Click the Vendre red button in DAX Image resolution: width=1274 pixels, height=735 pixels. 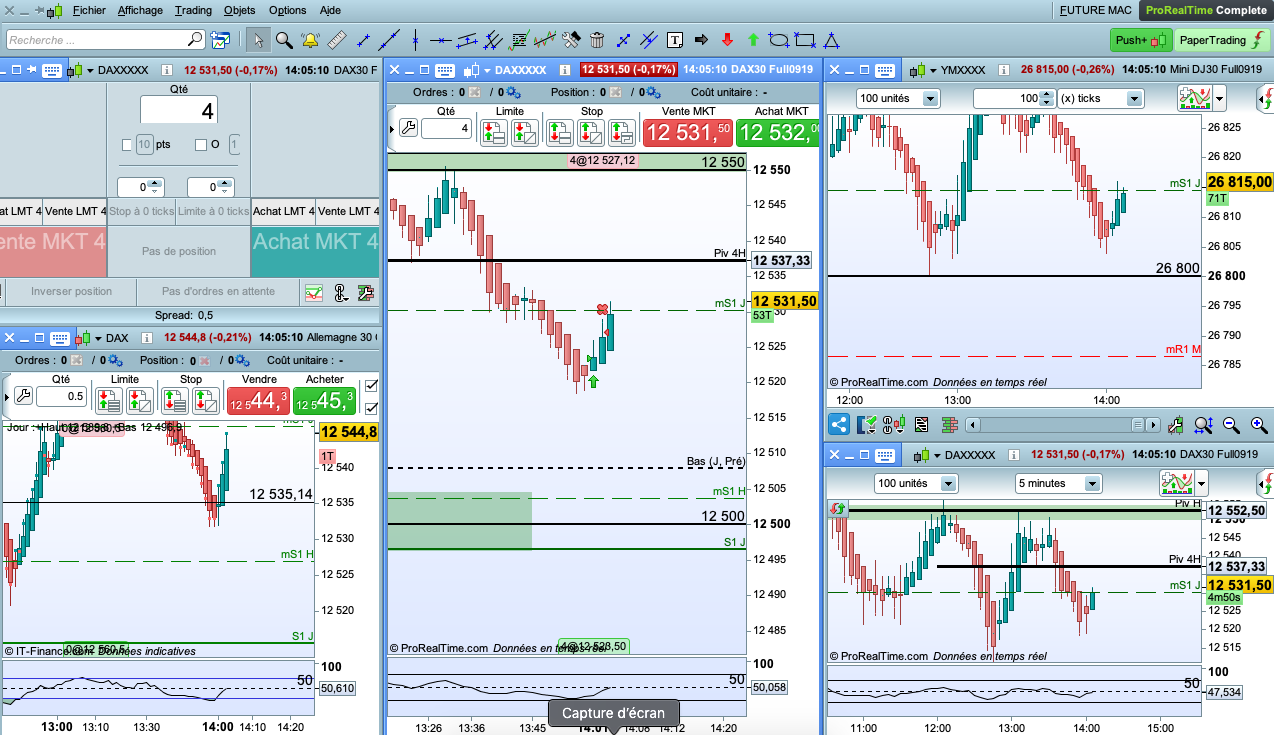[x=258, y=401]
